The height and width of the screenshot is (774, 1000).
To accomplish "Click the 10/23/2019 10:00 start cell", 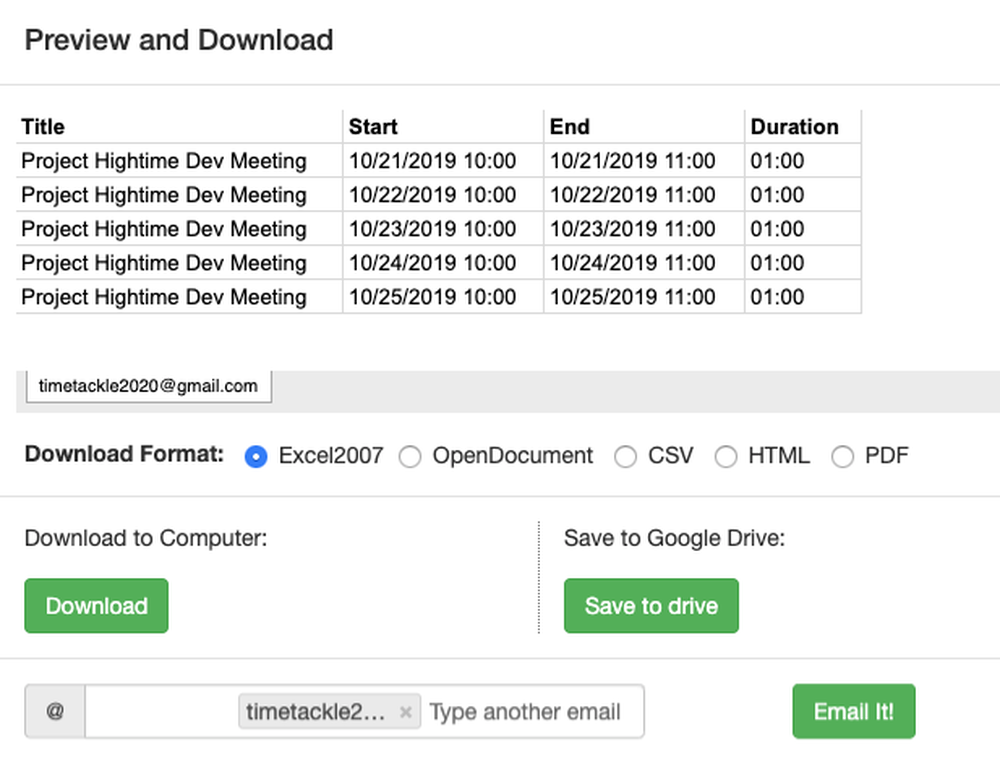I will pyautogui.click(x=432, y=229).
